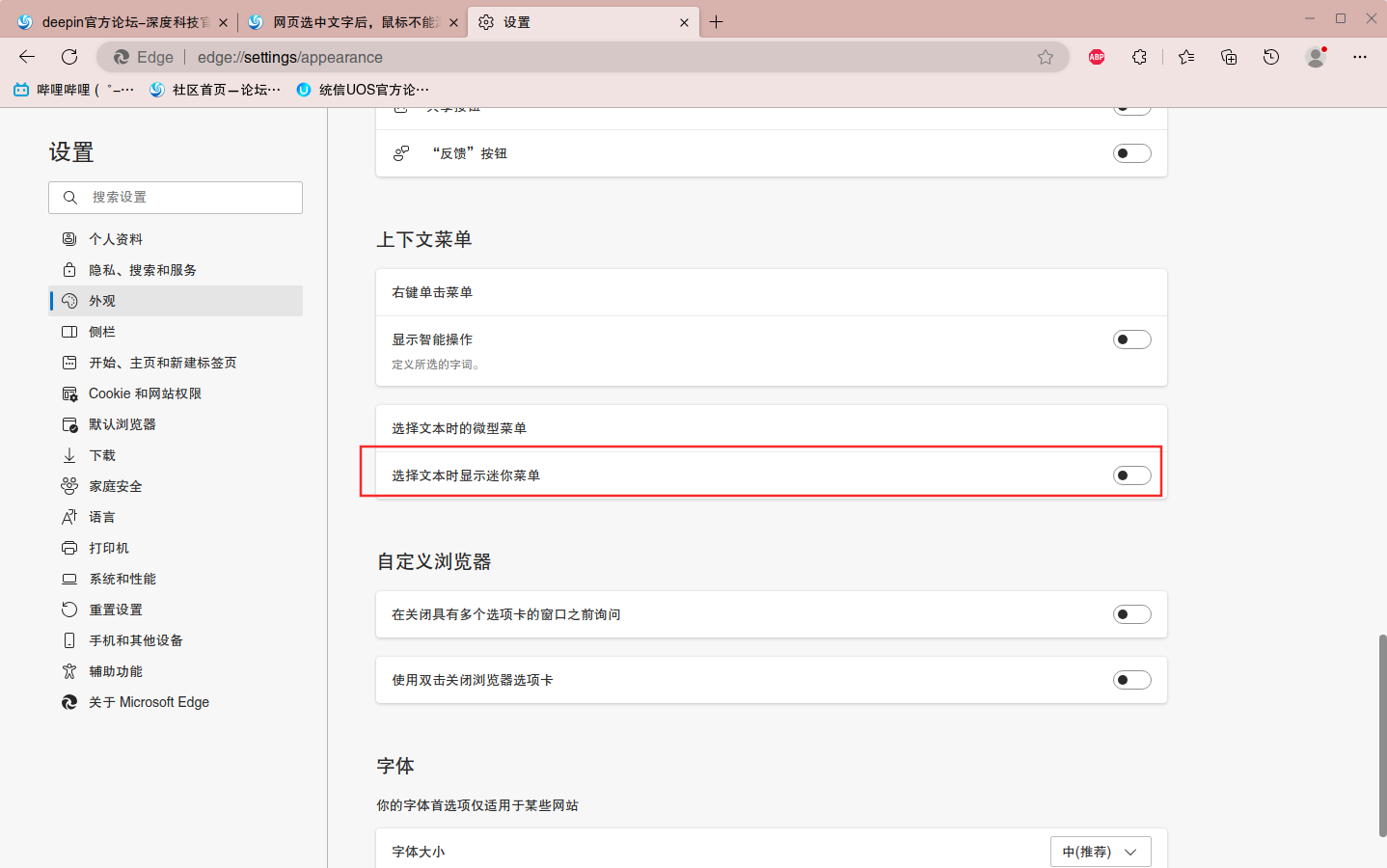1387x868 pixels.
Task: Open a new tab
Action: coord(716,22)
